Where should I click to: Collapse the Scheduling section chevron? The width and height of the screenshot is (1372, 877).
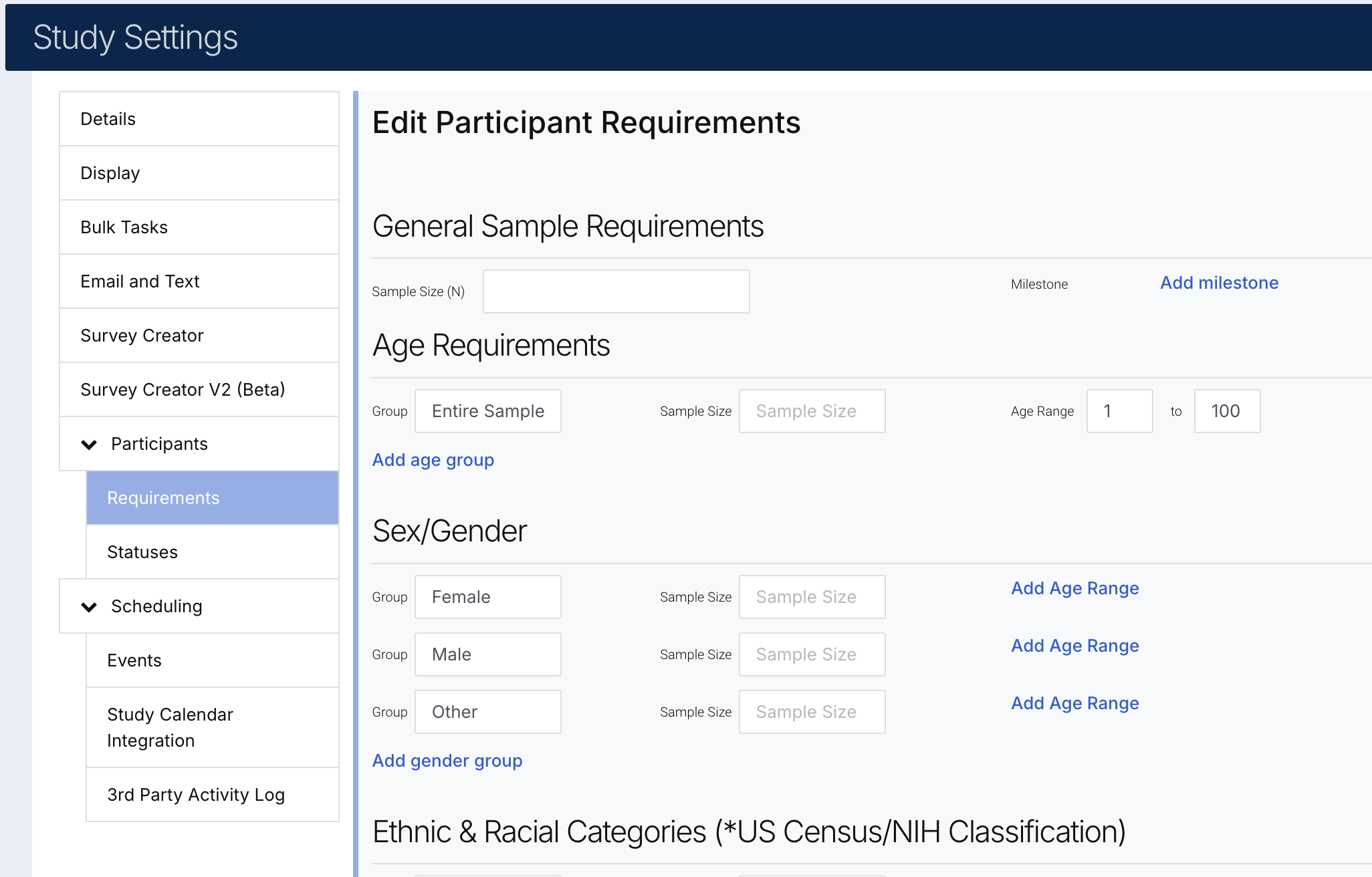89,607
